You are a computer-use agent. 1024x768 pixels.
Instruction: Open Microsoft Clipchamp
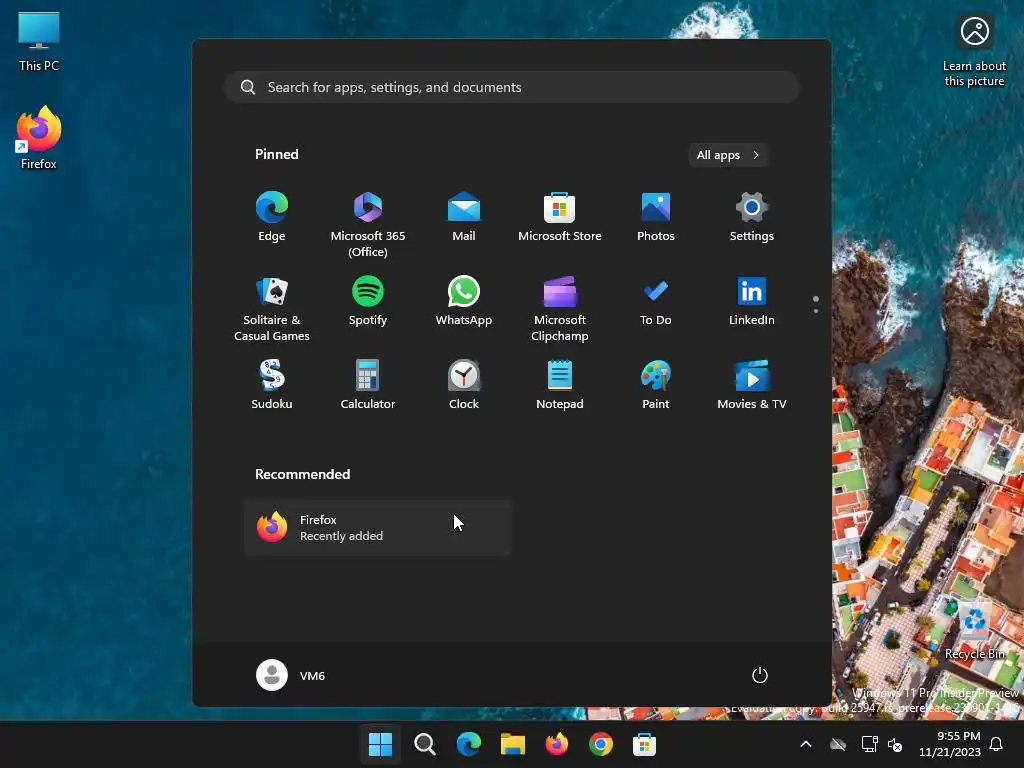[560, 308]
